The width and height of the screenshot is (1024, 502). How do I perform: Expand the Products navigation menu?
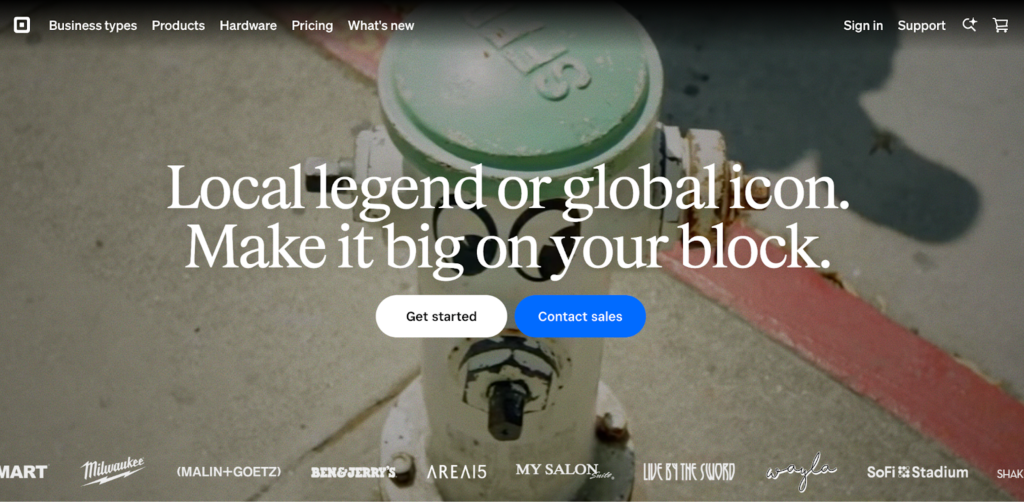pos(178,25)
